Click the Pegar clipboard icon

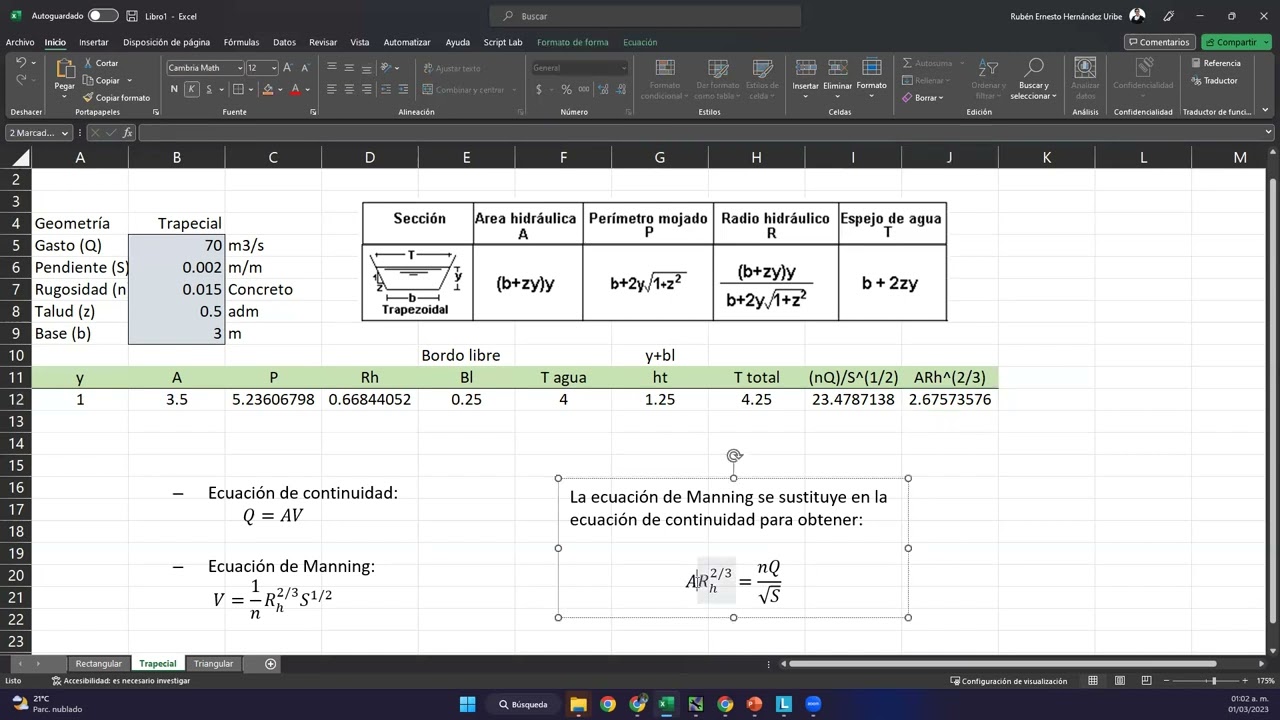coord(64,69)
